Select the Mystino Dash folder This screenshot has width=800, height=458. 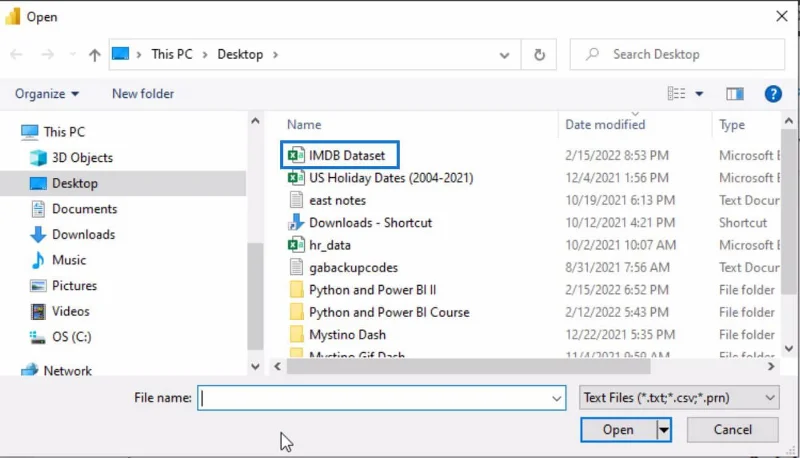point(347,335)
